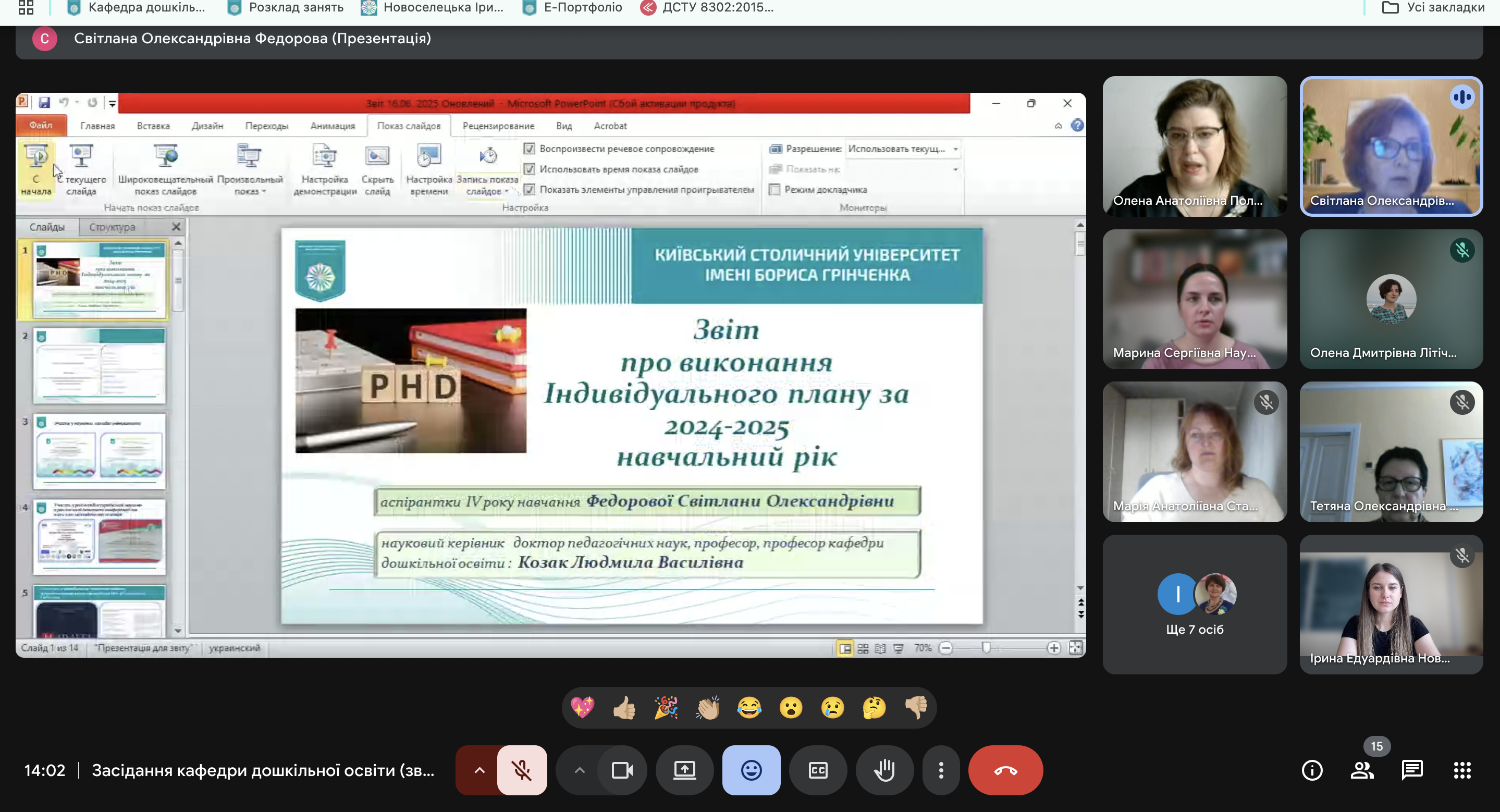Open the Е-Портфоліо bookmark
The image size is (1500, 812).
coord(572,8)
